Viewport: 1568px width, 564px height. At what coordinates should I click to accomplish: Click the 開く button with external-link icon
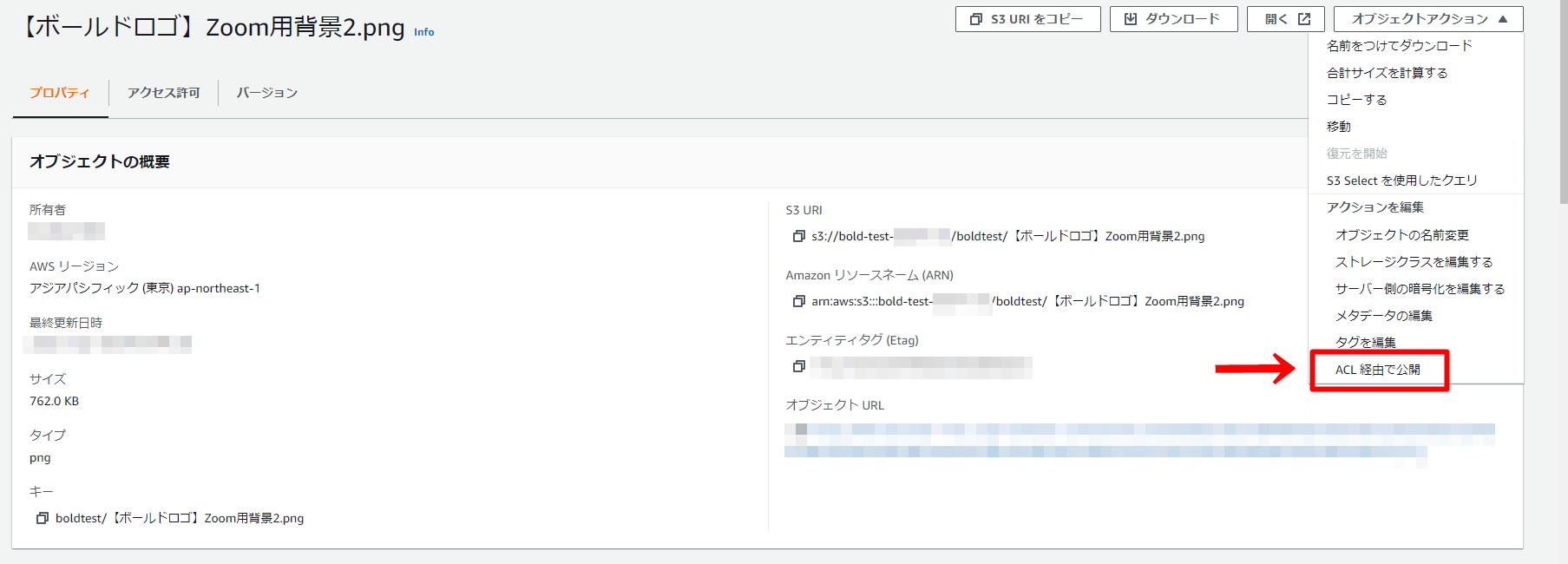point(1285,19)
